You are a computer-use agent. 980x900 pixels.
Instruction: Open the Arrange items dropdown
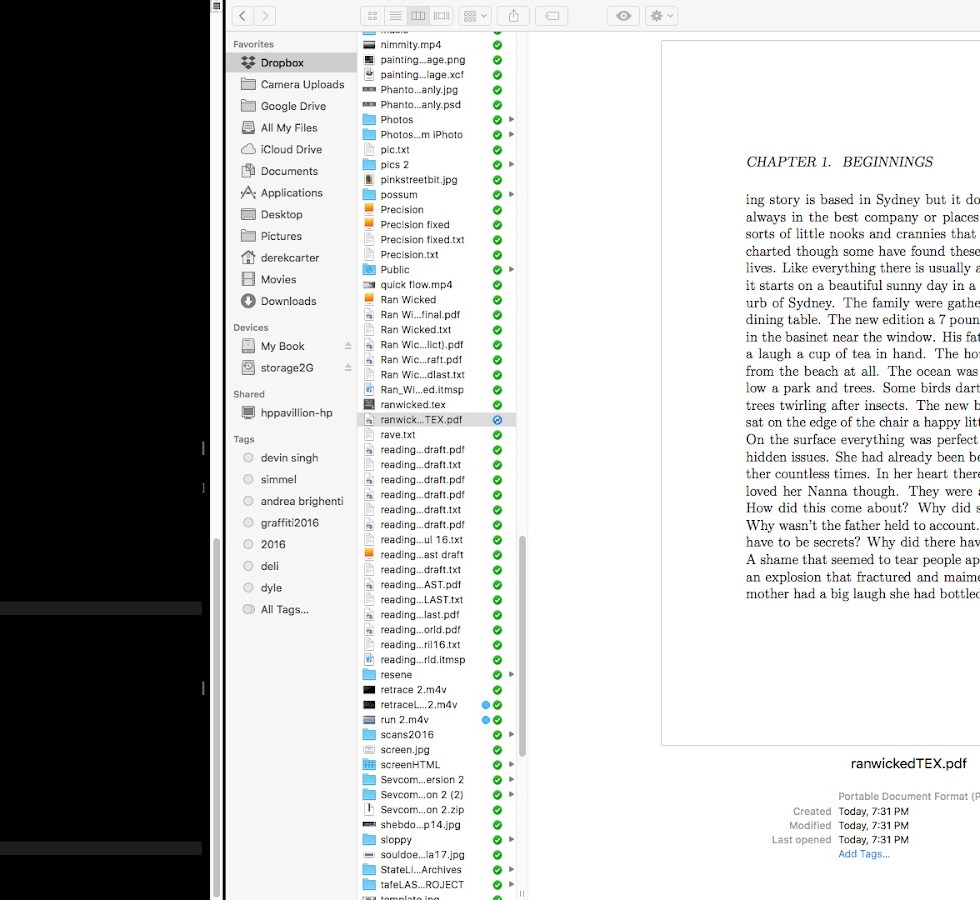(474, 16)
